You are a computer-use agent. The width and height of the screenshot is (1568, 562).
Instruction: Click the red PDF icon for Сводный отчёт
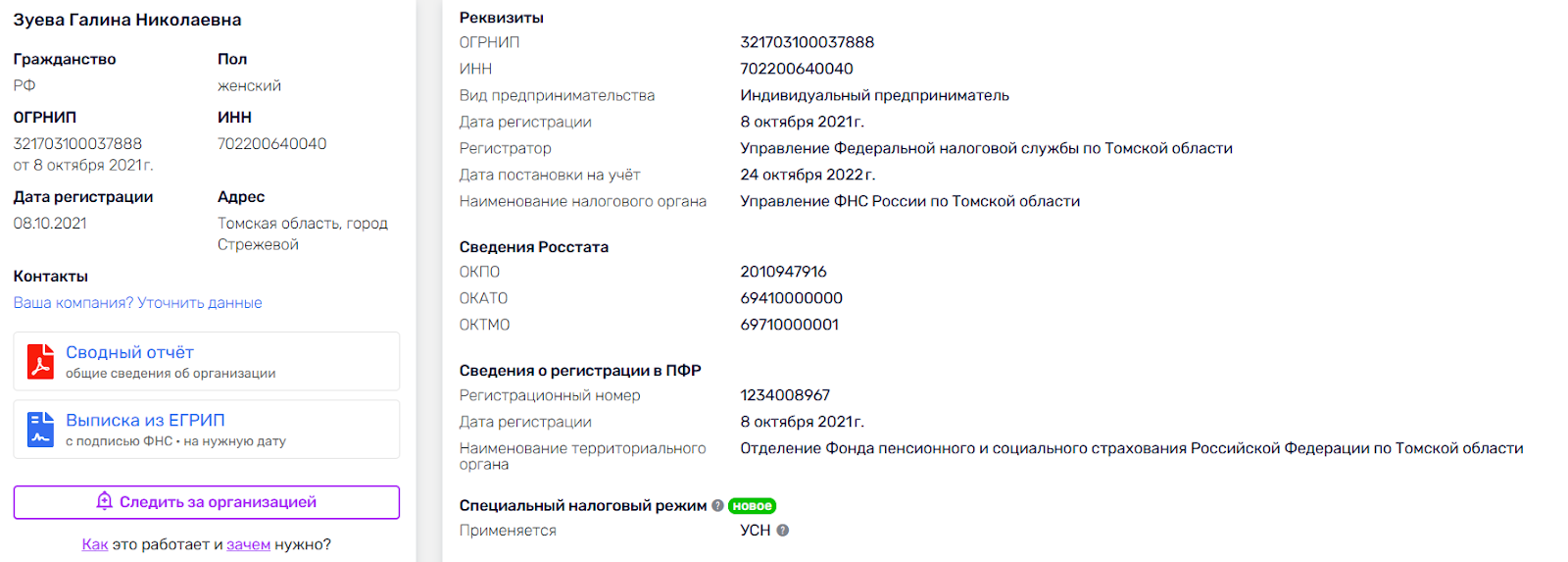pyautogui.click(x=40, y=361)
